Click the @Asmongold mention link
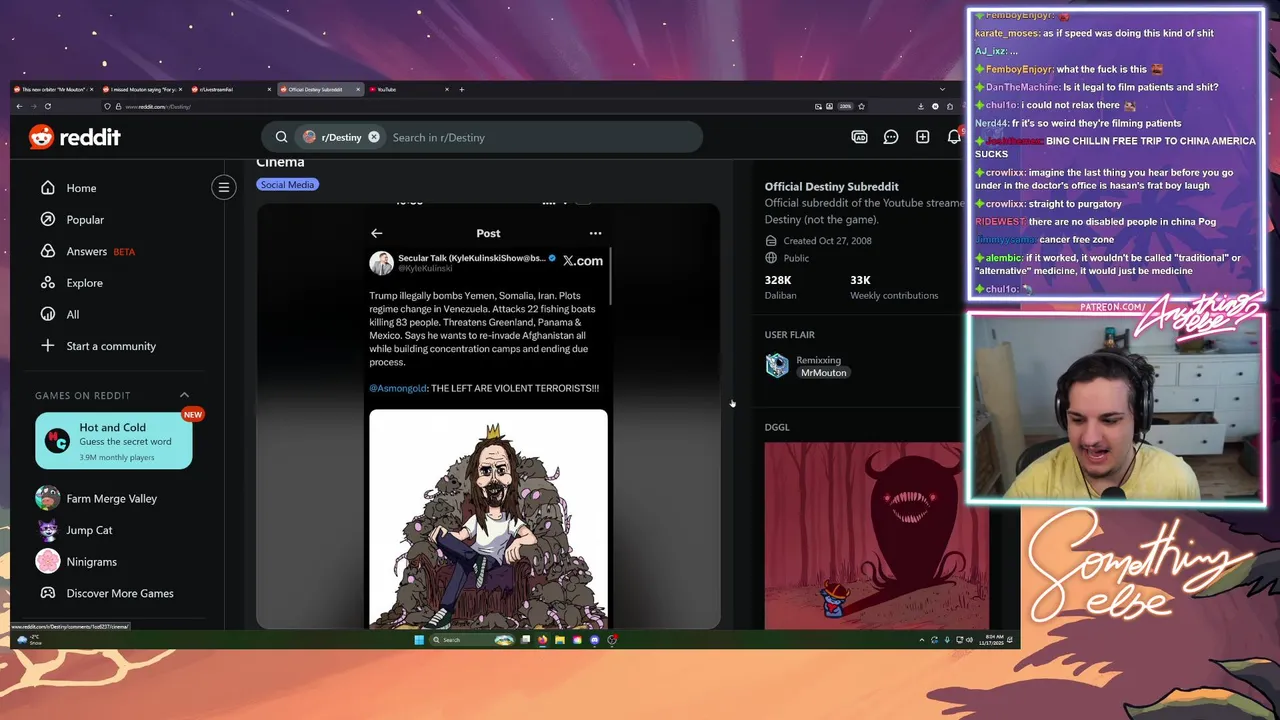This screenshot has width=1280, height=720. pyautogui.click(x=398, y=388)
